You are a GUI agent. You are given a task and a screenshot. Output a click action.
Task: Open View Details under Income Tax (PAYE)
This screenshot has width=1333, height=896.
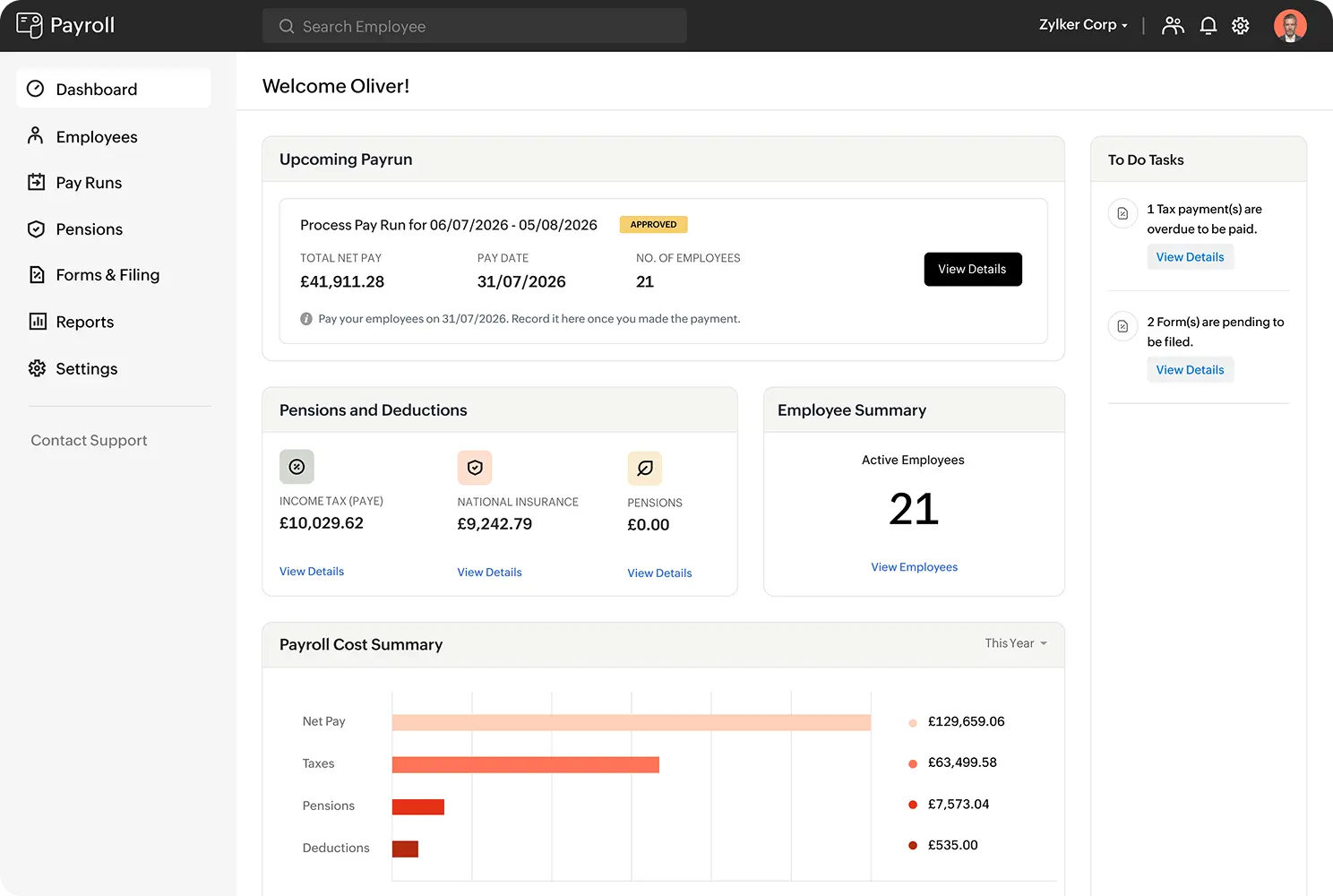coord(312,572)
